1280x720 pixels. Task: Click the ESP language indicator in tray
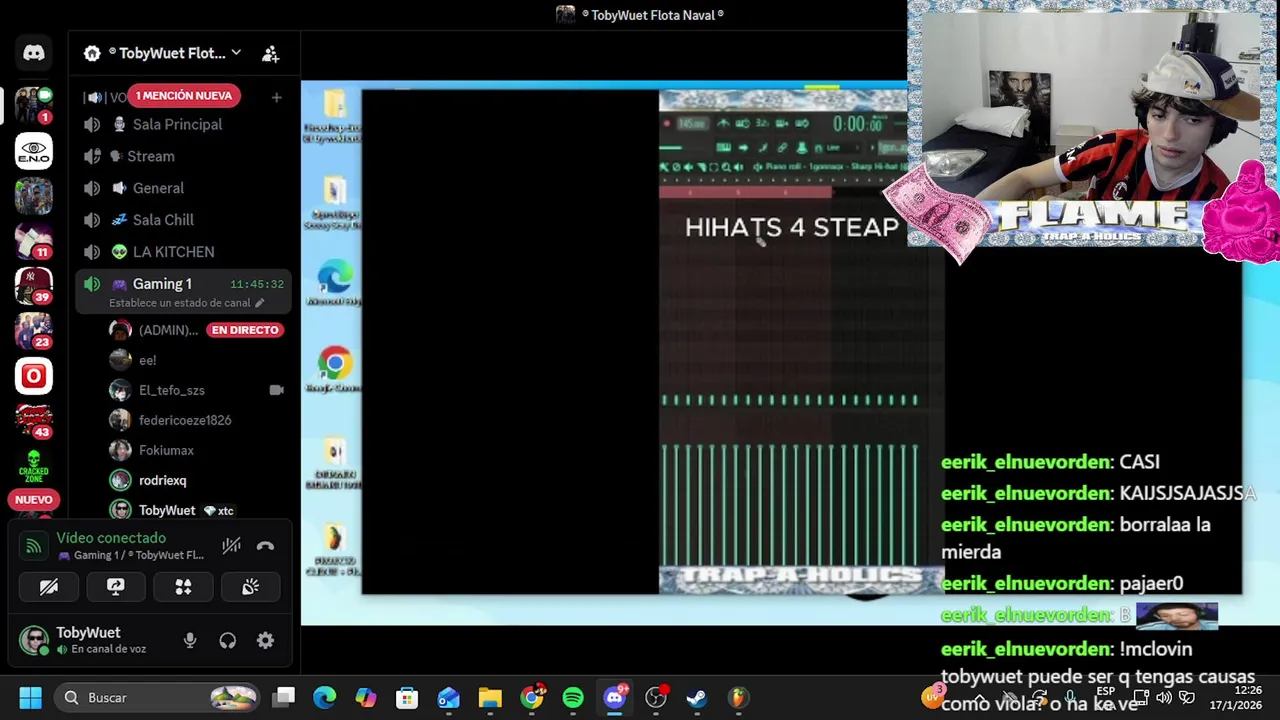tap(1105, 697)
